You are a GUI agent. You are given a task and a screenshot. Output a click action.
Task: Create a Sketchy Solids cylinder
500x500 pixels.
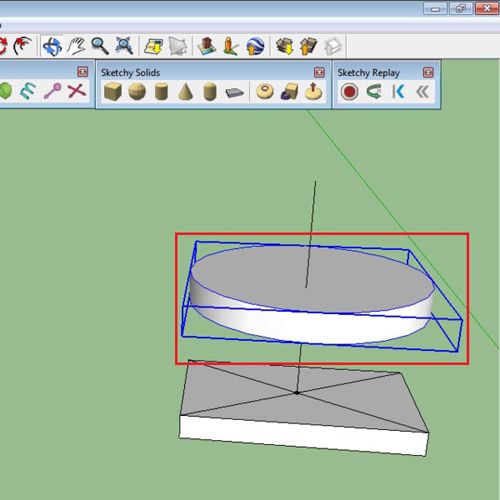161,92
